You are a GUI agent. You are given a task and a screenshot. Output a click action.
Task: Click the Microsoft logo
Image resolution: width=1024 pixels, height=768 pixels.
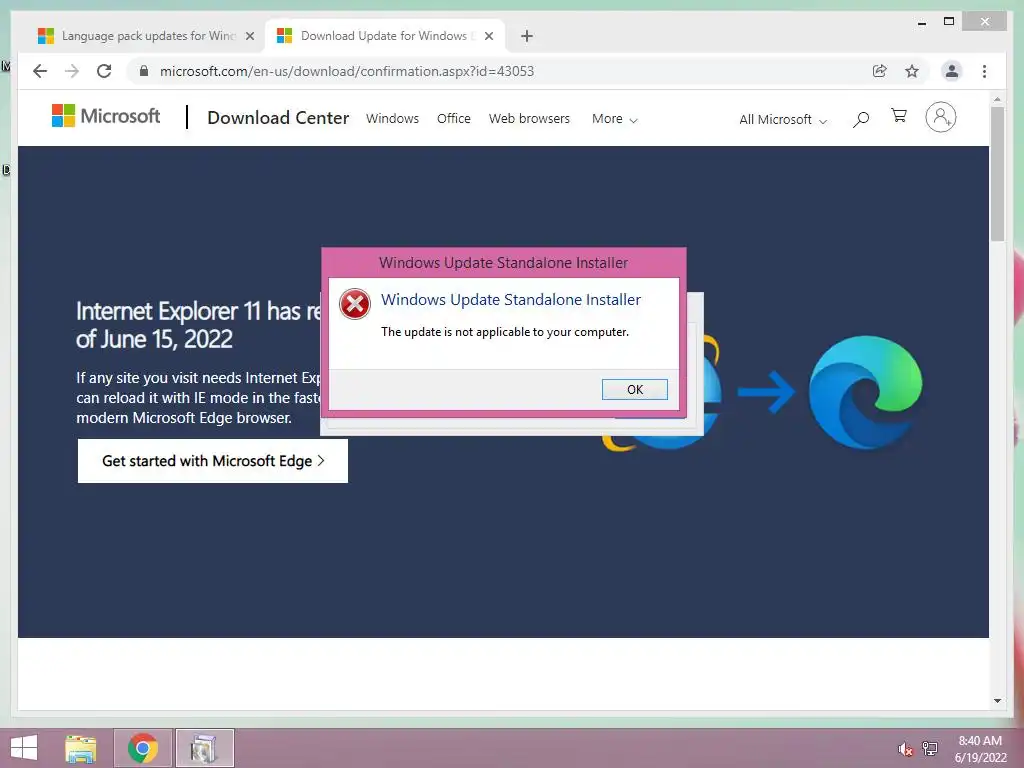point(106,116)
